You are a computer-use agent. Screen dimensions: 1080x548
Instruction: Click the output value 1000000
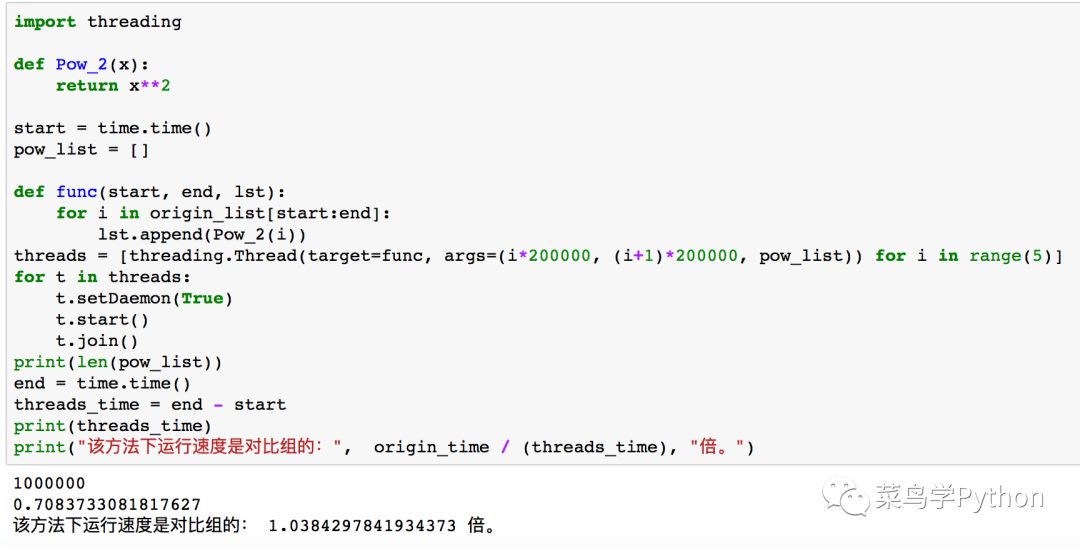click(x=50, y=484)
